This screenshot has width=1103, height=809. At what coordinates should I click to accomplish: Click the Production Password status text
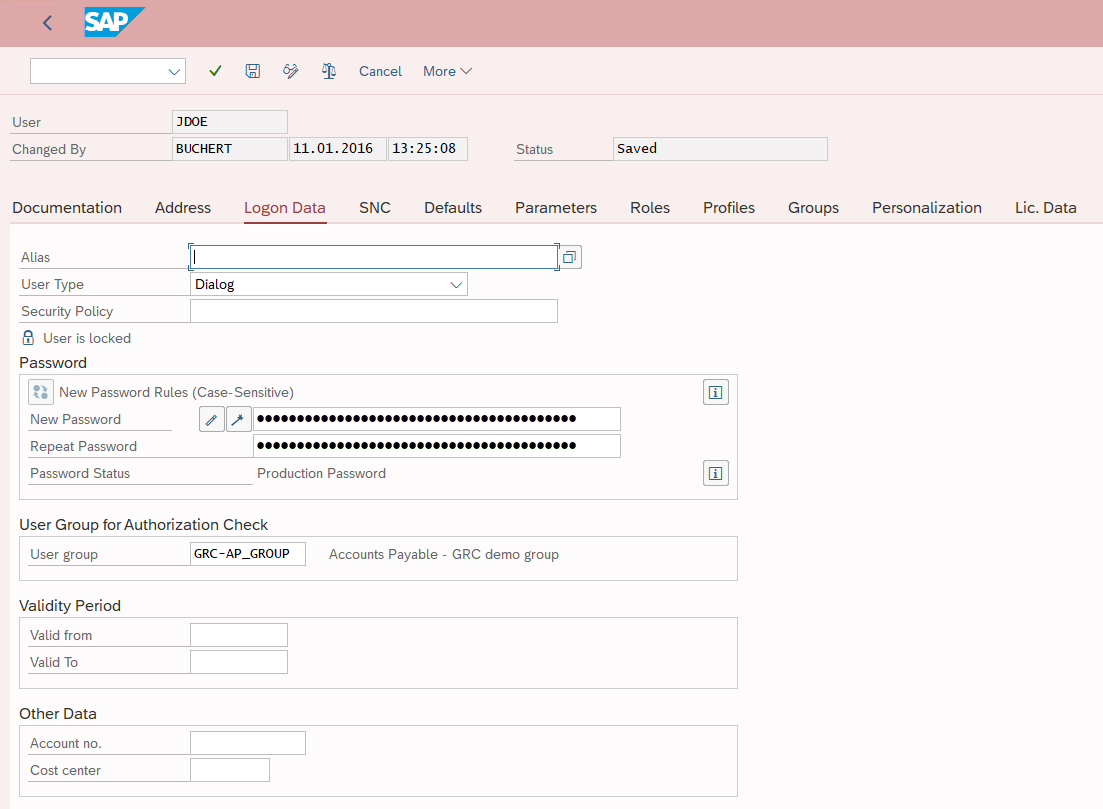[321, 473]
